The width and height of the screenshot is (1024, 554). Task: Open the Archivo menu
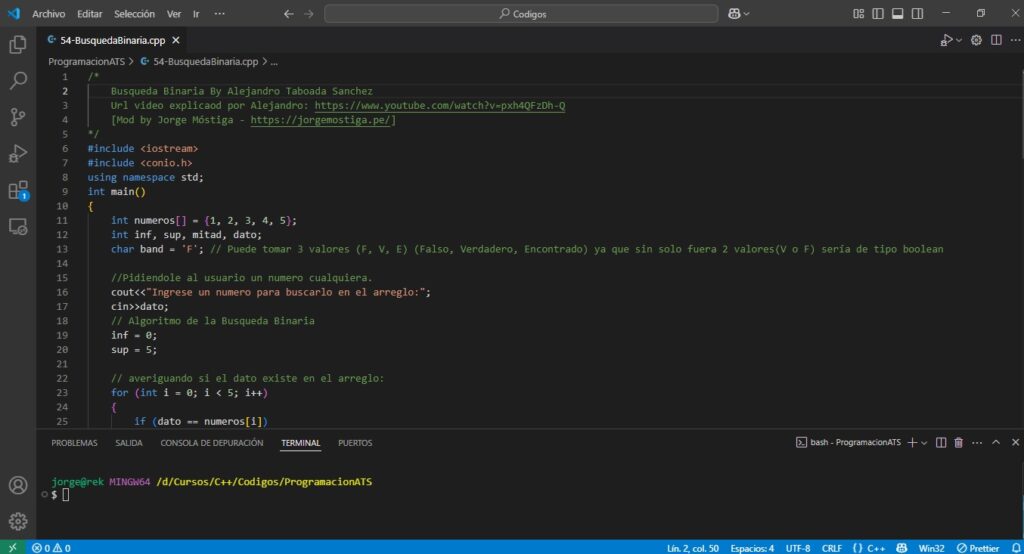click(48, 14)
